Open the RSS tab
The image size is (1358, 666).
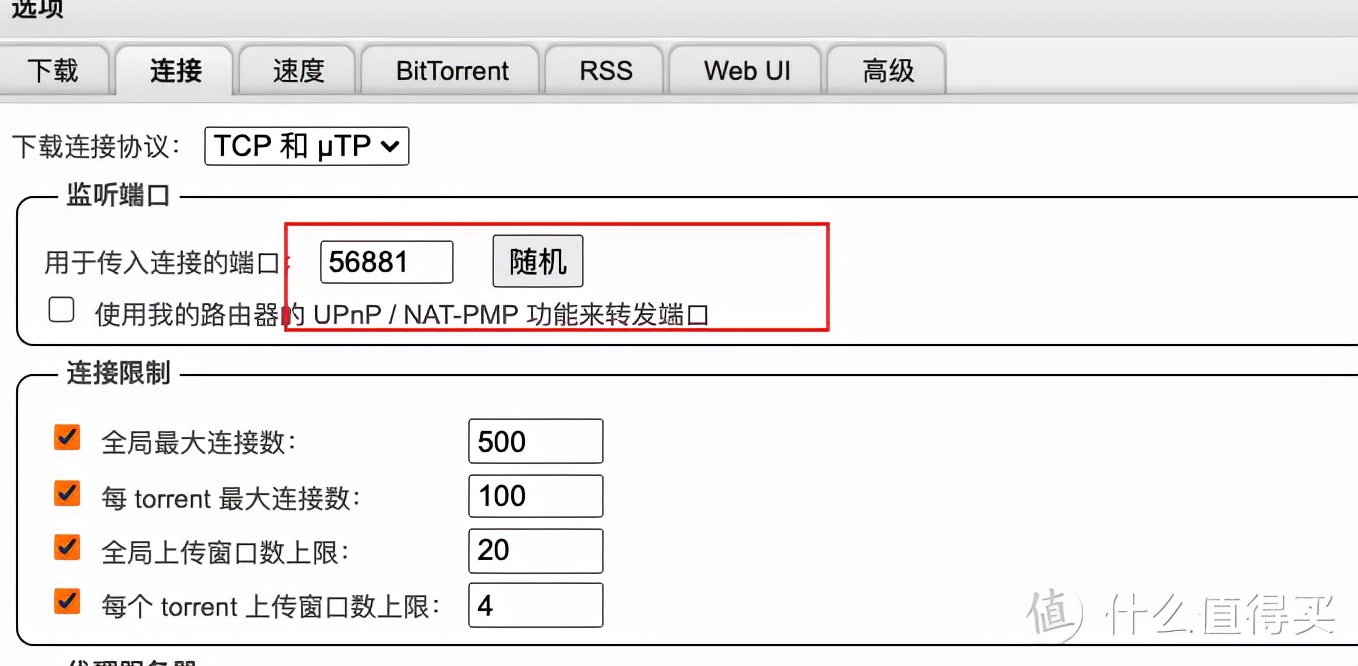click(606, 71)
